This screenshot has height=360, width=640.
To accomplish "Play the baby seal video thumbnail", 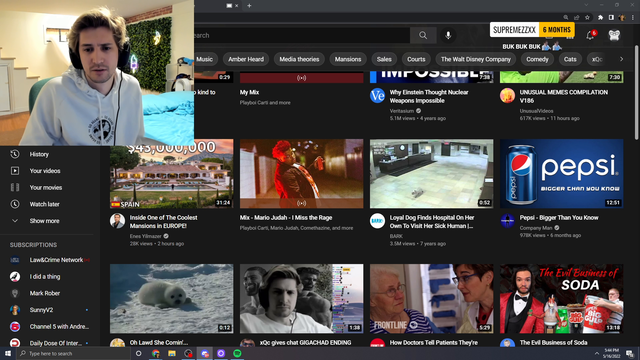I will click(171, 298).
